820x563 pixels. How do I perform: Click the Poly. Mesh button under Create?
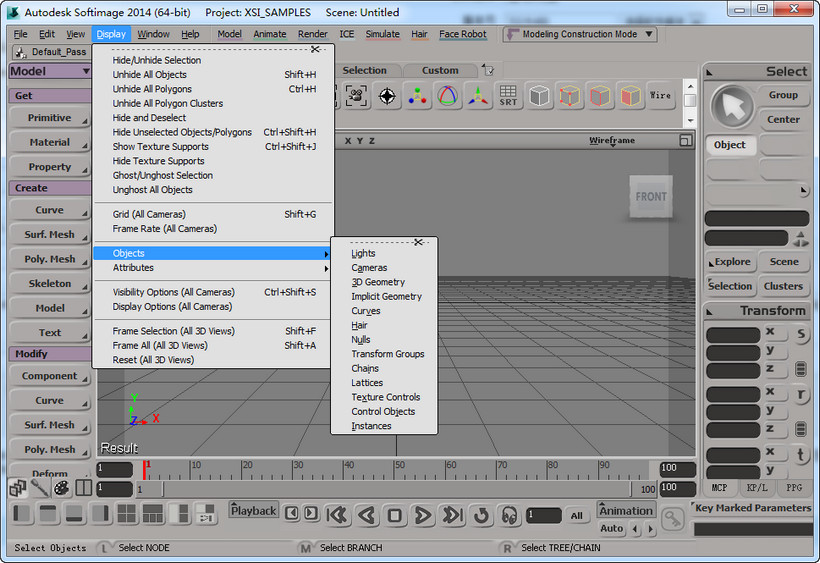50,259
